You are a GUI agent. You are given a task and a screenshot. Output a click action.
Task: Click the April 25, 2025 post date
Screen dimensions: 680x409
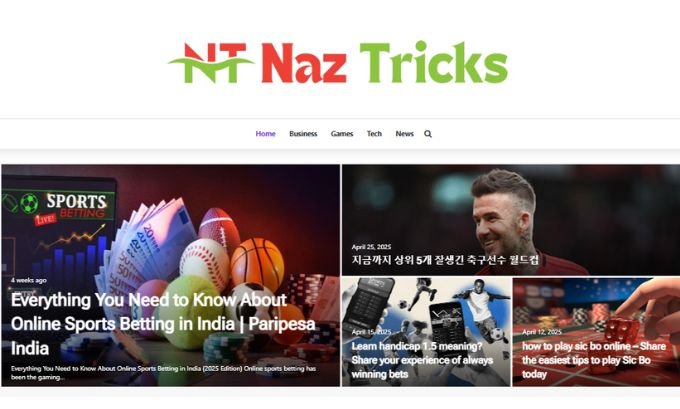tap(371, 247)
